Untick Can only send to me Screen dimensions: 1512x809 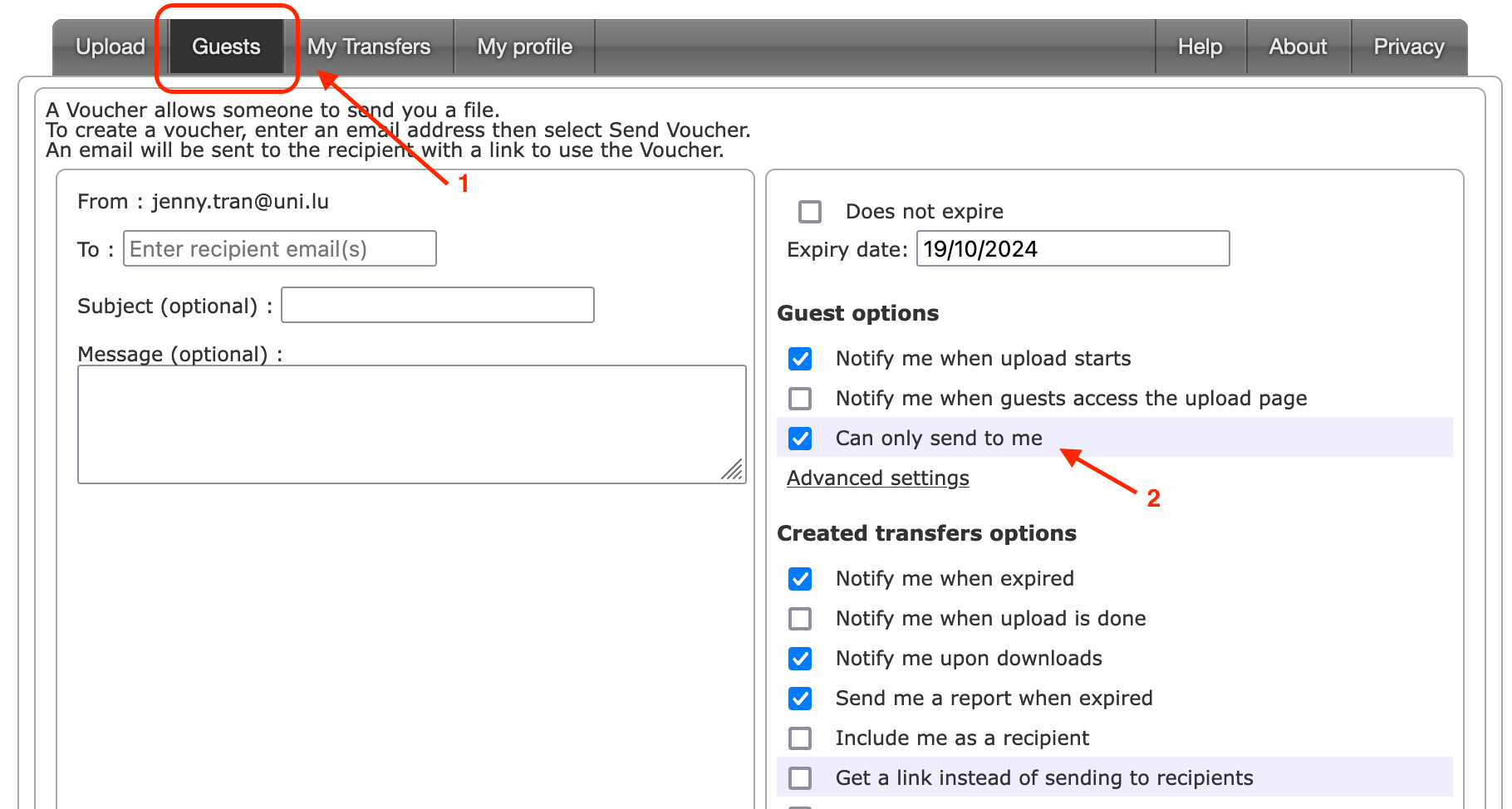[x=800, y=439]
